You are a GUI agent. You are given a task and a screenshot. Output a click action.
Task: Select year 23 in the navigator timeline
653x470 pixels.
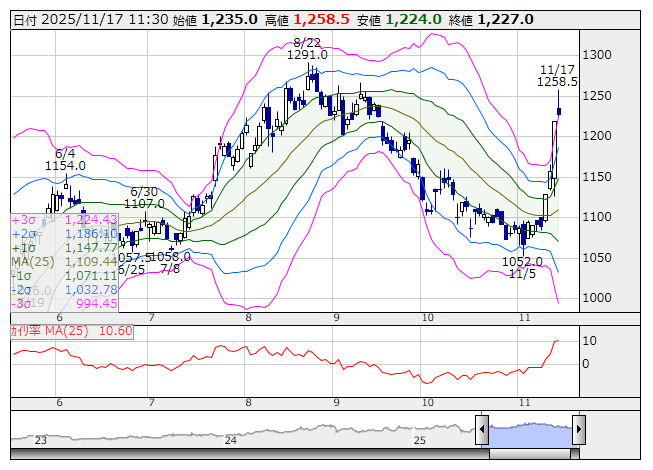click(x=41, y=440)
